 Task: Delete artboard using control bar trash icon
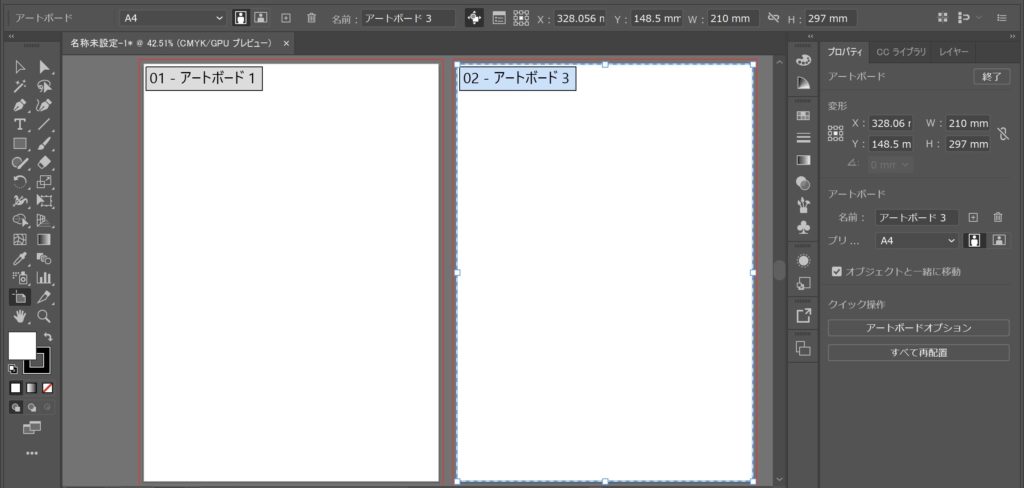click(312, 18)
